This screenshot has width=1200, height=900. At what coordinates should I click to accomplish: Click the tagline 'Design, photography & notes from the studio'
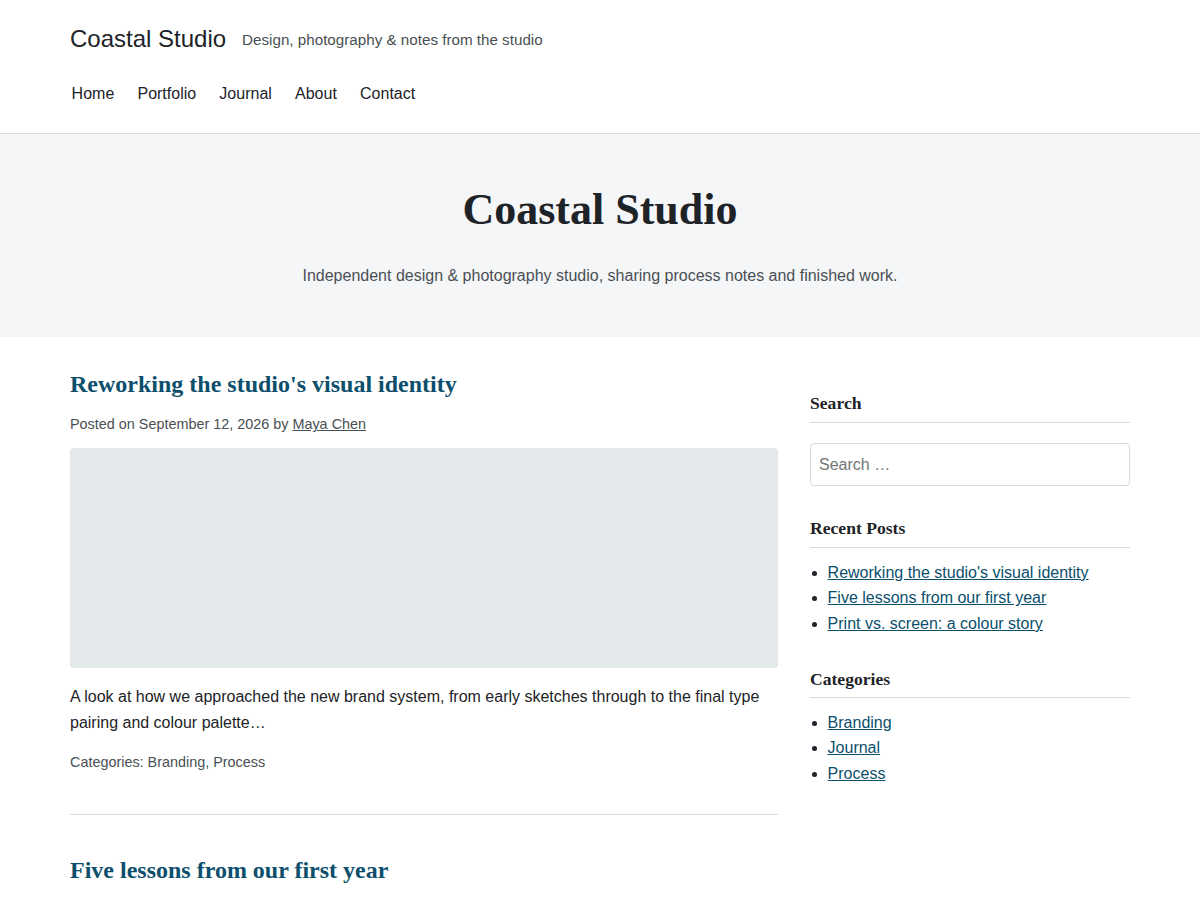tap(392, 40)
